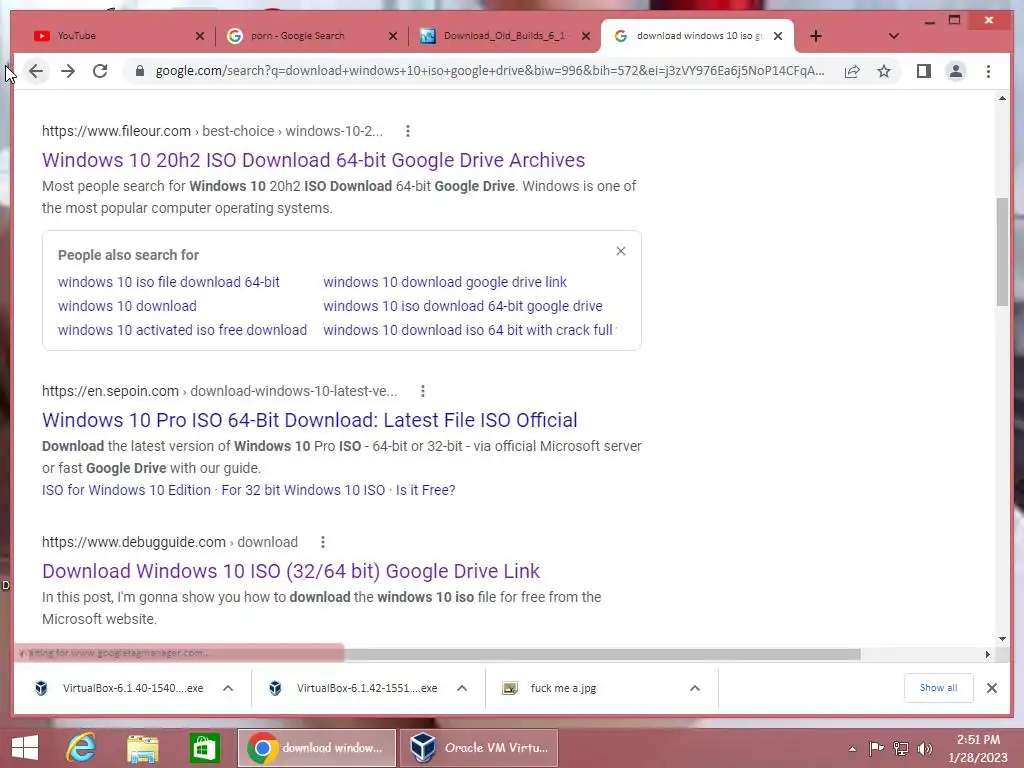Click the windows 10 download suggestion

(127, 306)
